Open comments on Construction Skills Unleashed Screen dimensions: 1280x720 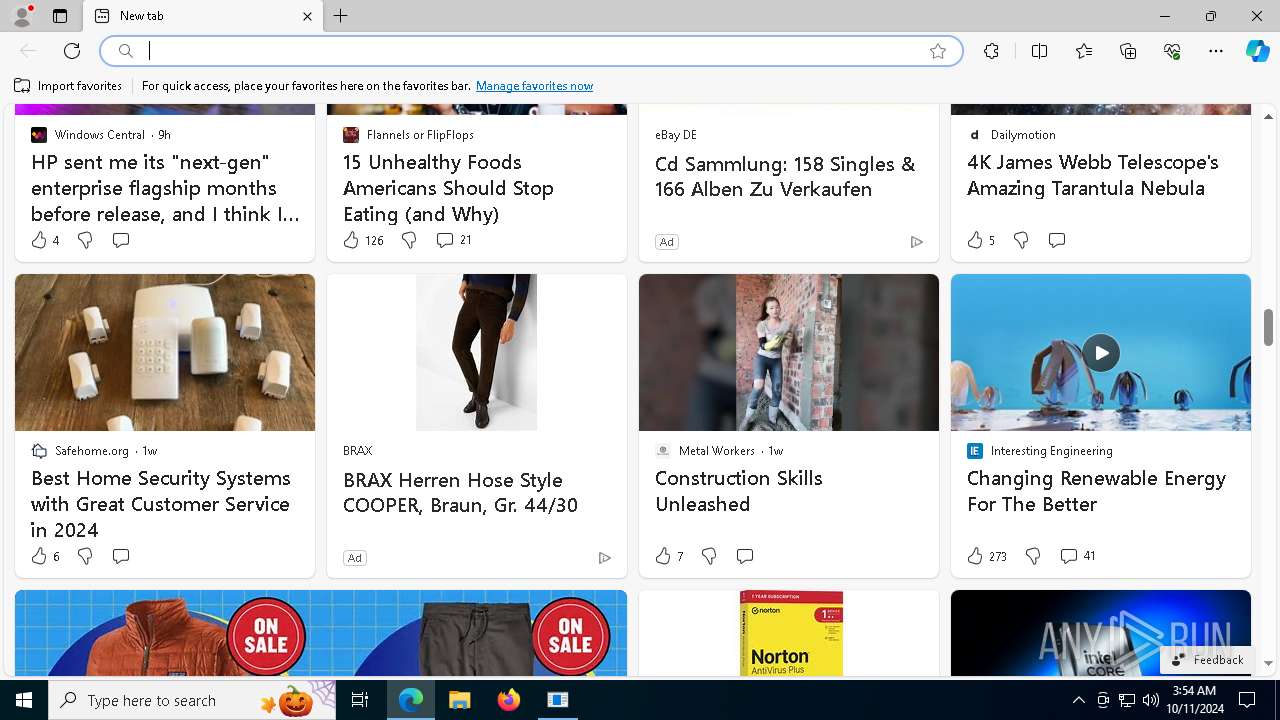745,556
